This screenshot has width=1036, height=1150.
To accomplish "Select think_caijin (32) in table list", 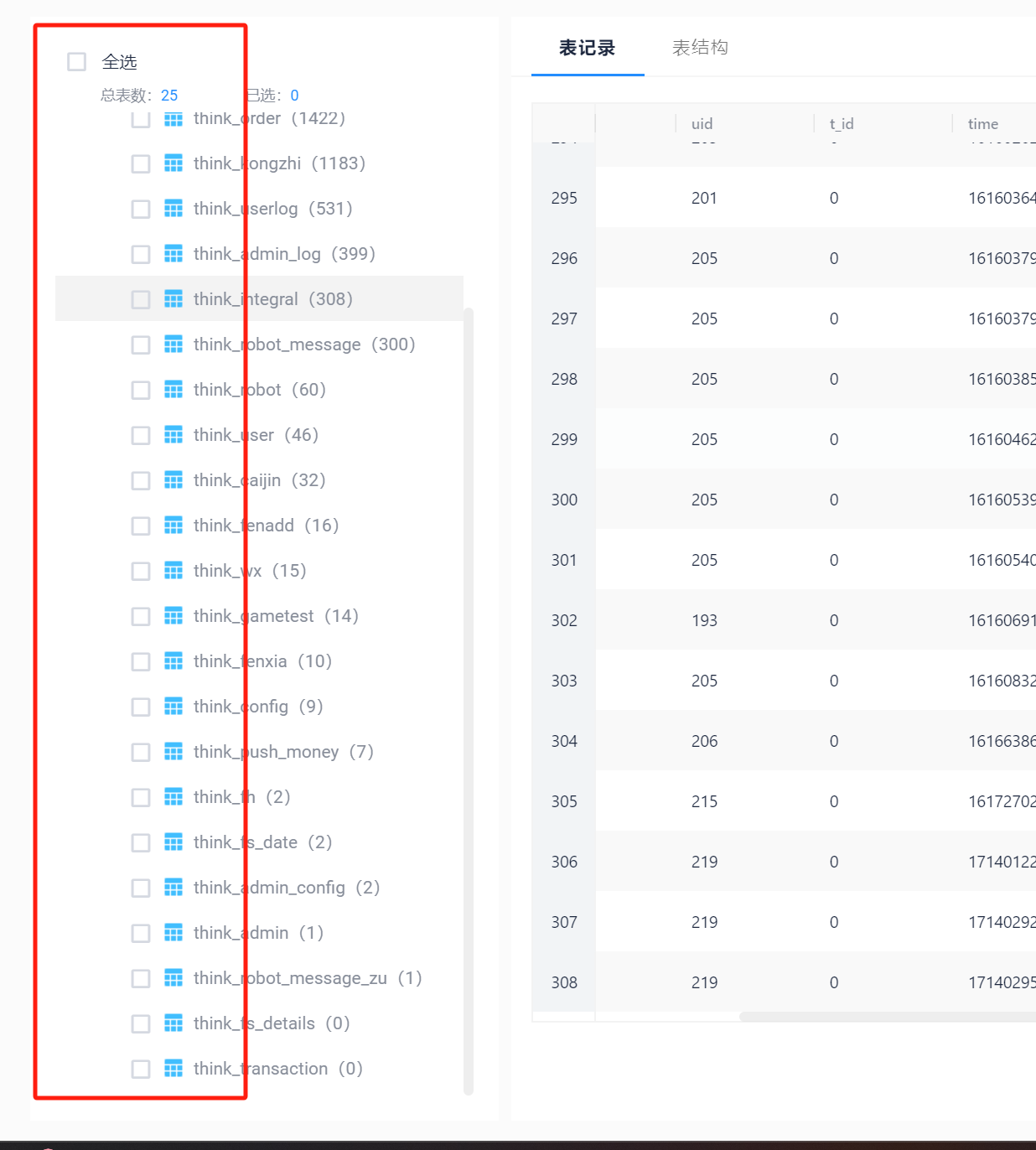I will coord(259,480).
